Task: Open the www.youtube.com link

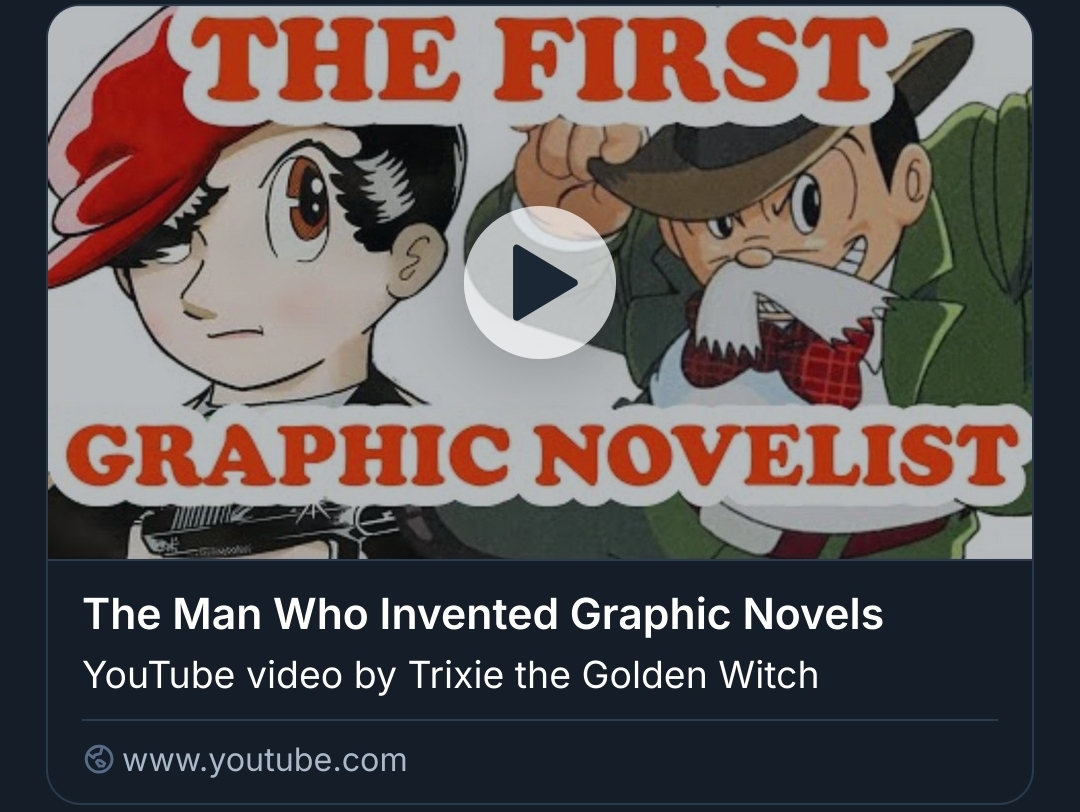Action: pos(264,760)
